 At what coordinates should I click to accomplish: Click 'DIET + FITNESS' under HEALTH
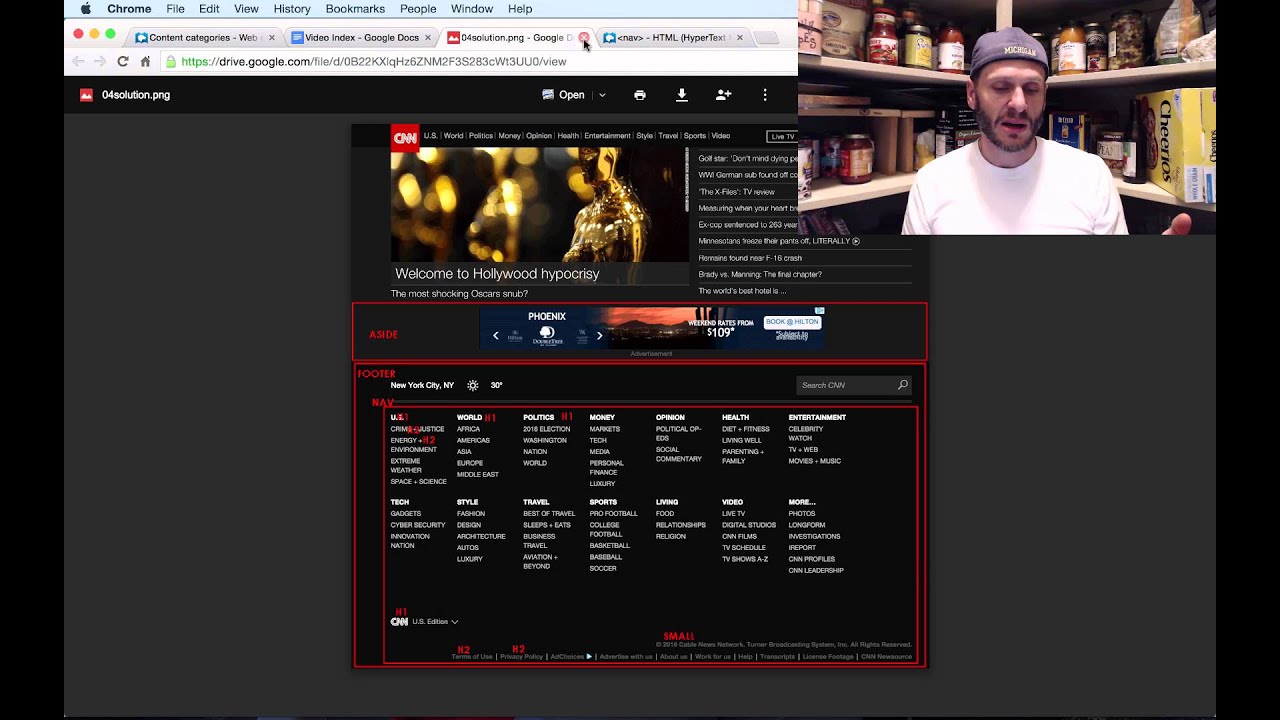746,429
